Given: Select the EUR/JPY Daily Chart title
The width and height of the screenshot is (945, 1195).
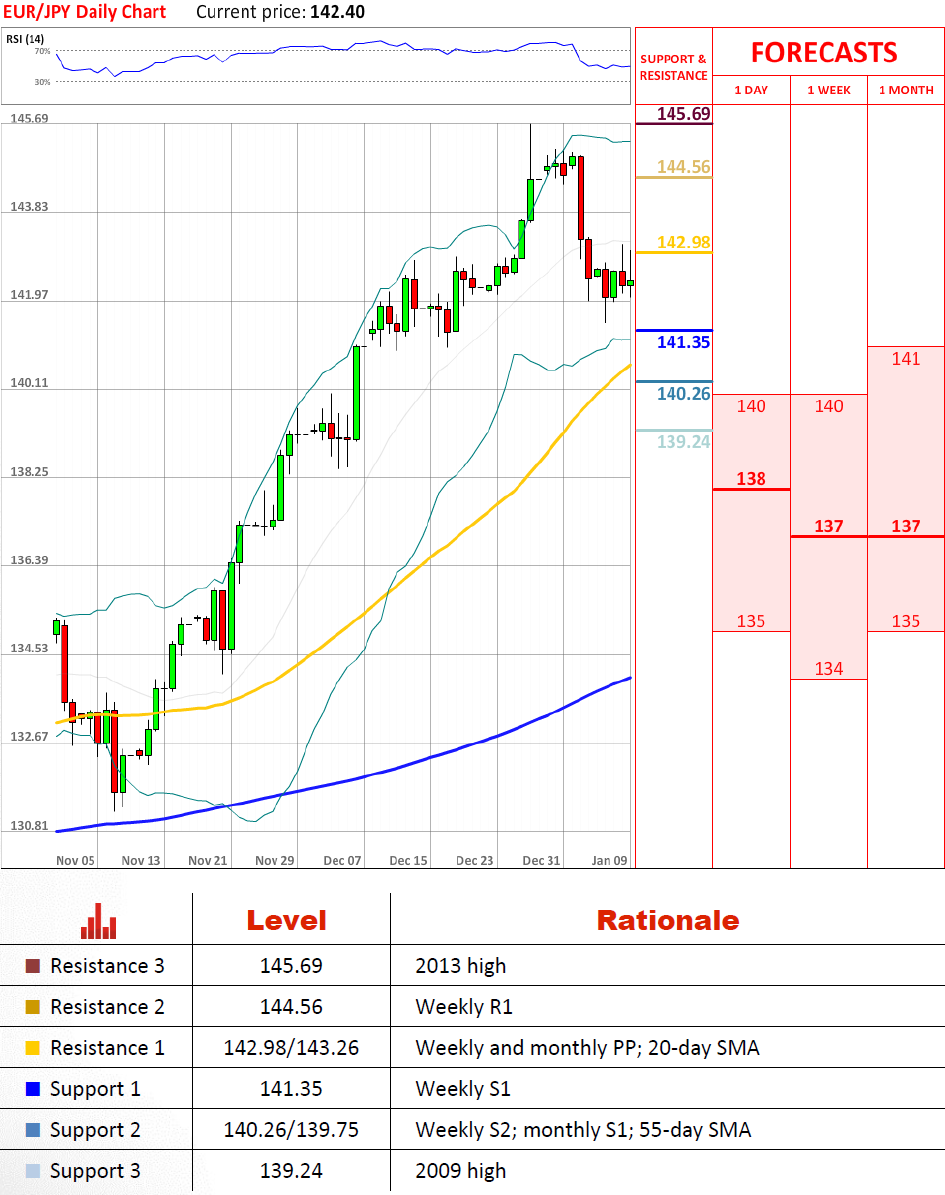Looking at the screenshot, I should coord(84,12).
